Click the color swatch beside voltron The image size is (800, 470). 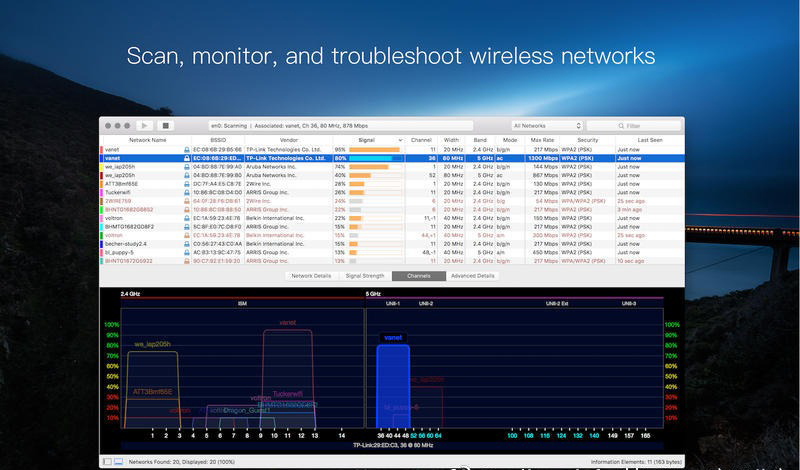[101, 218]
